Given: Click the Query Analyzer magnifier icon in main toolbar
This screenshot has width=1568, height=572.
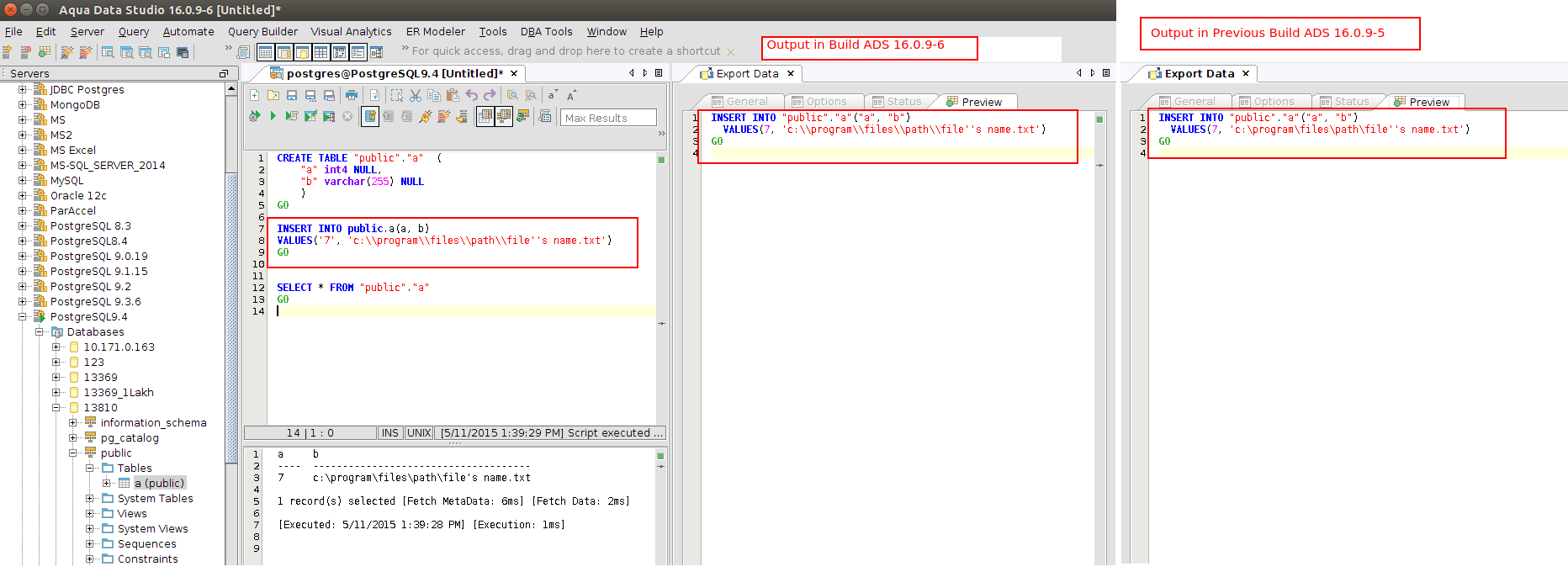Looking at the screenshot, I should click(x=108, y=52).
